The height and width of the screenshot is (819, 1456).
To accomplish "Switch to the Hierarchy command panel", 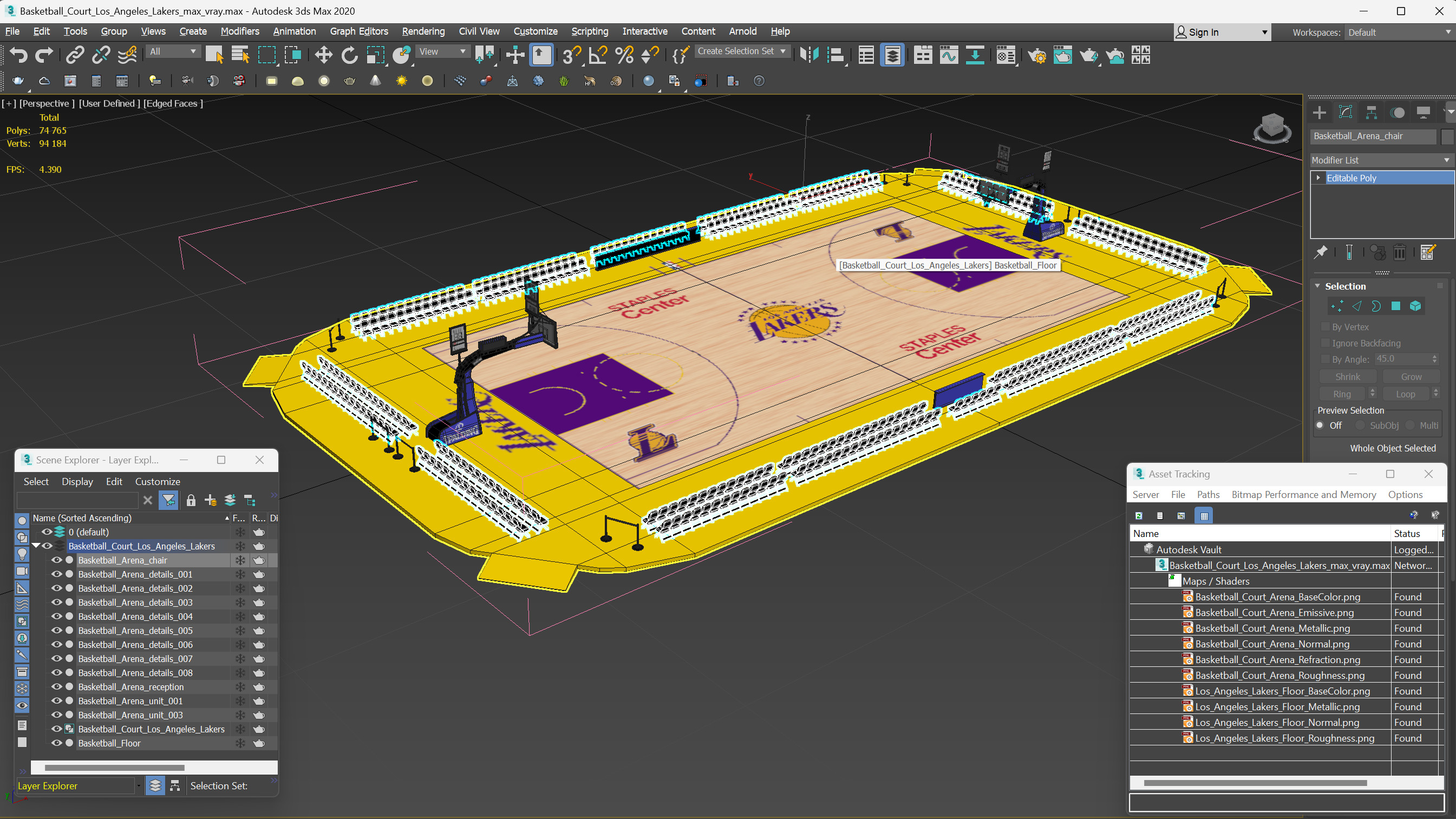I will 1371,113.
